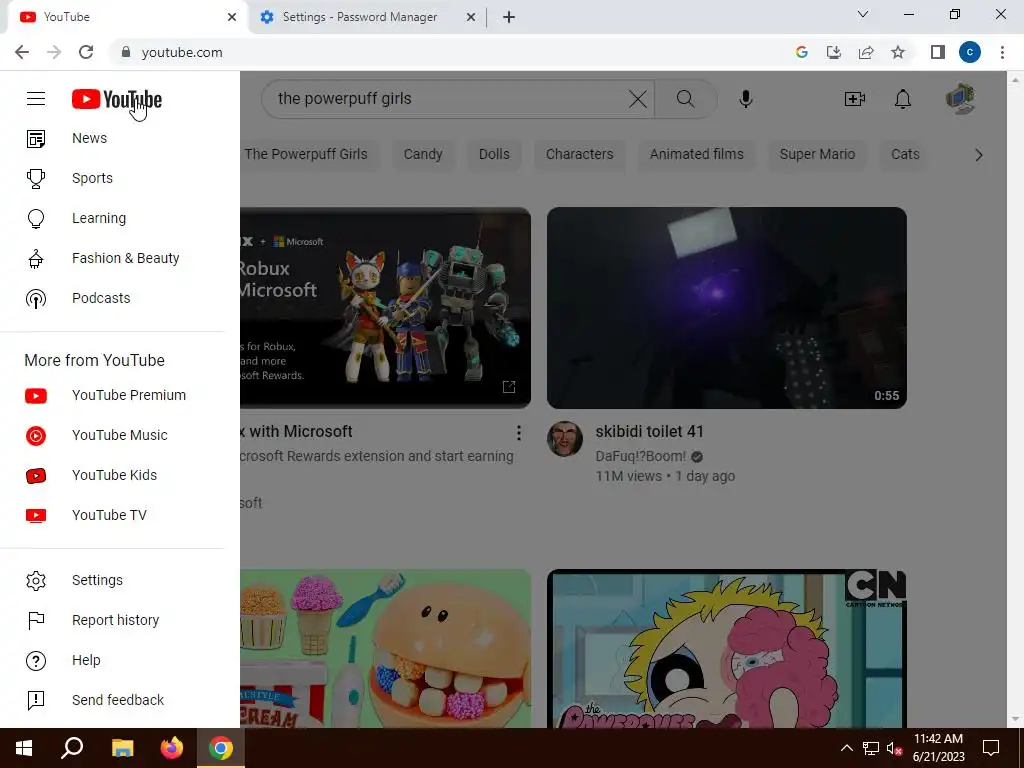Viewport: 1024px width, 768px height.
Task: Click the muted volume tray icon
Action: pyautogui.click(x=894, y=748)
